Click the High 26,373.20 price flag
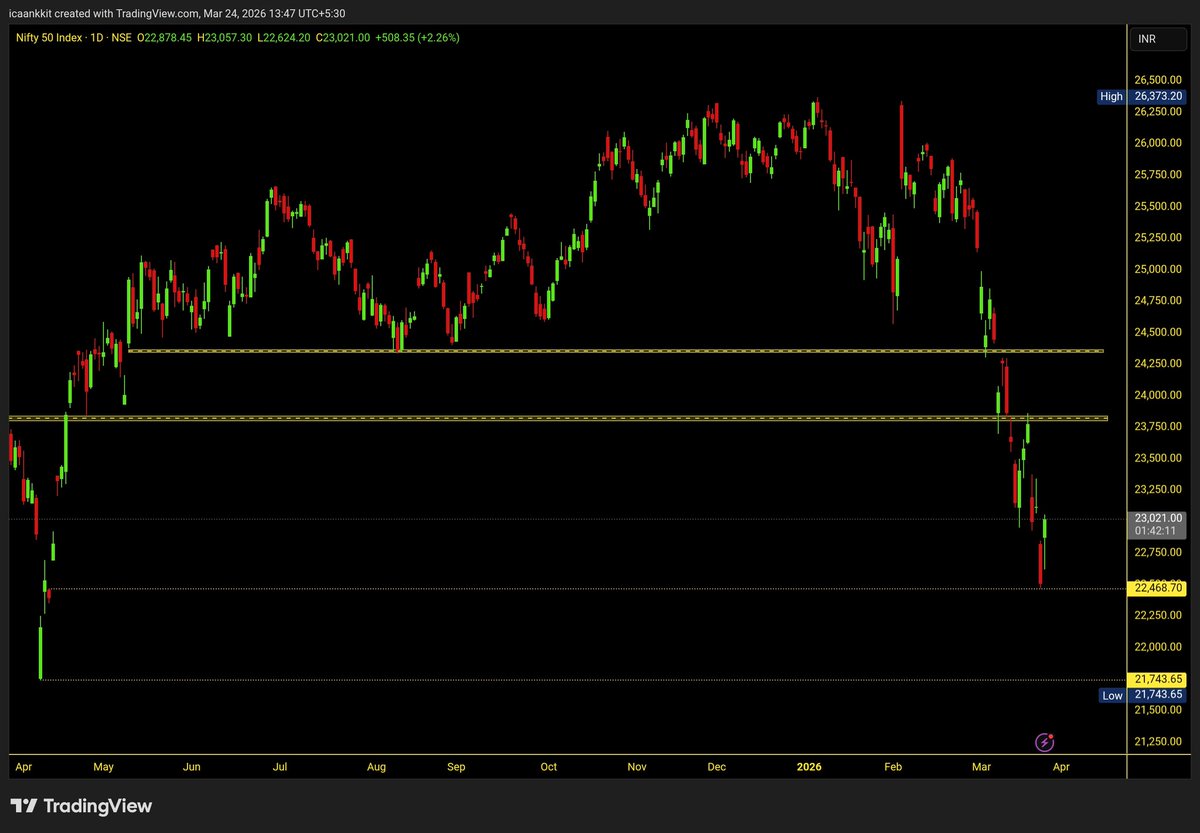1200x833 pixels. (1143, 96)
